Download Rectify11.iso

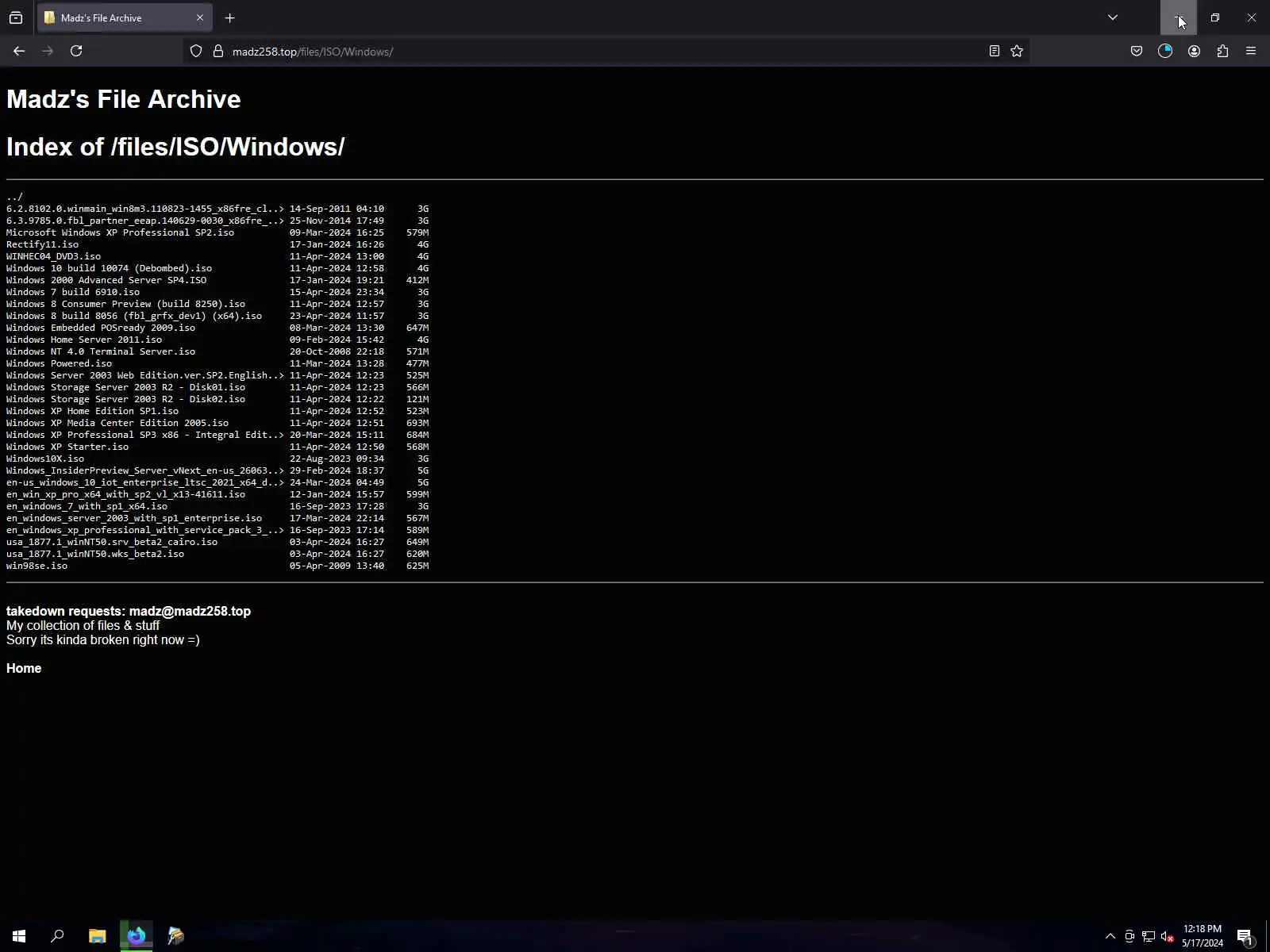(x=42, y=244)
